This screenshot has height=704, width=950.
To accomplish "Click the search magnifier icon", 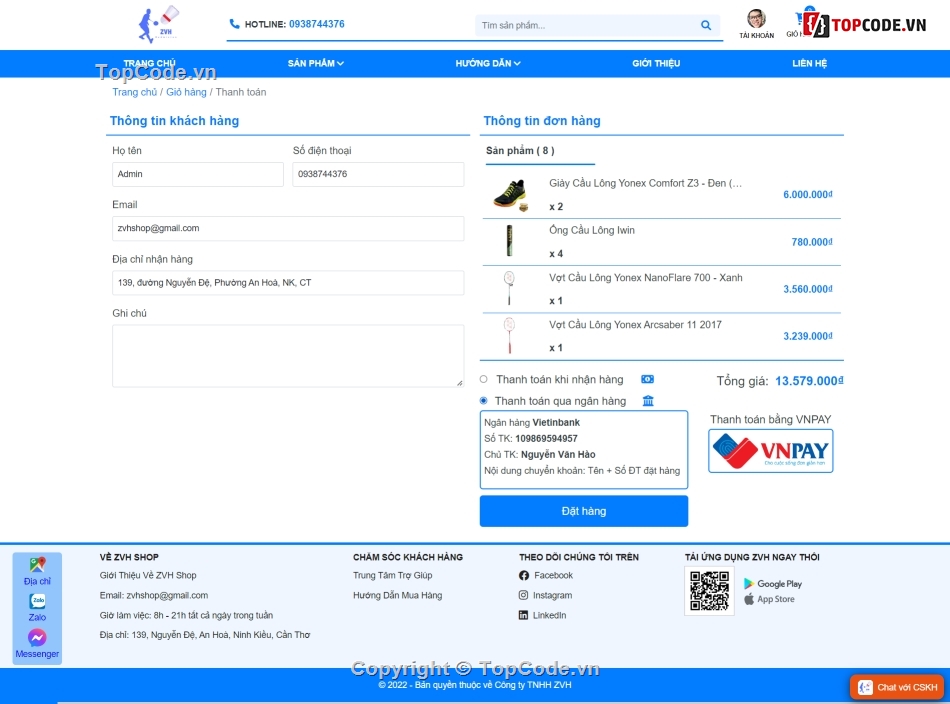I will pos(706,25).
